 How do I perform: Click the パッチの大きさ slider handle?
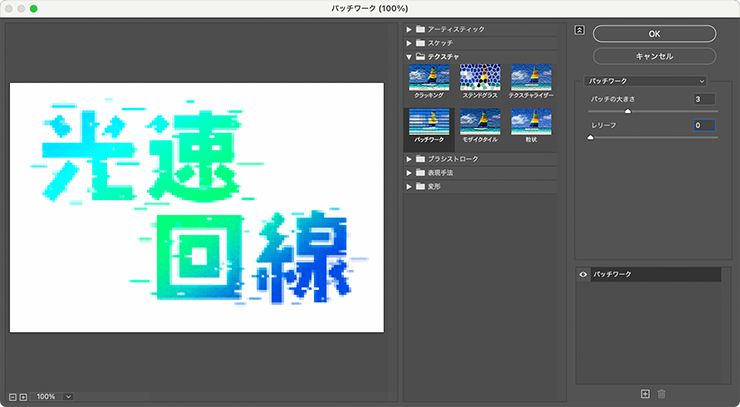pyautogui.click(x=627, y=112)
